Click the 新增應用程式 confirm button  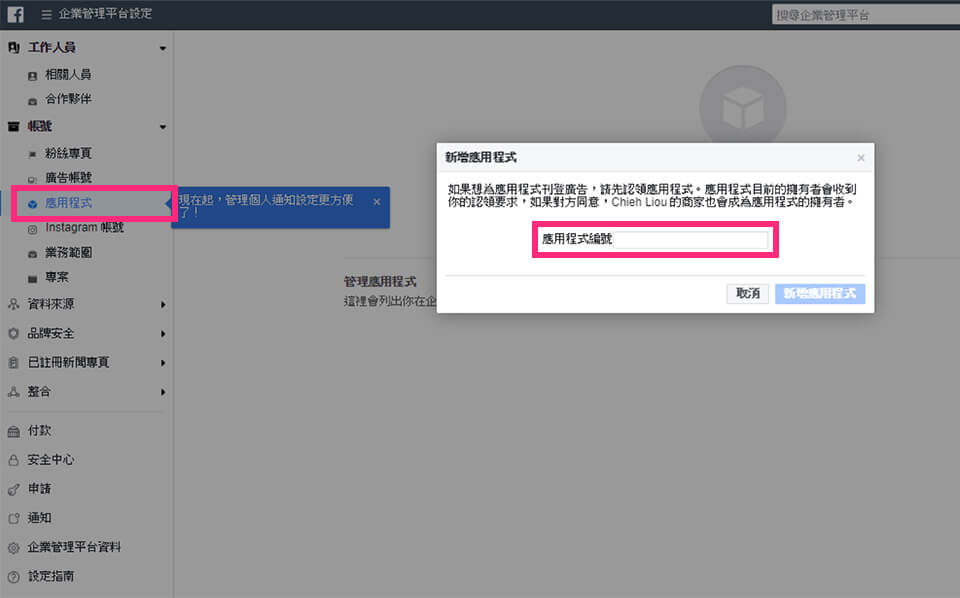tap(819, 294)
